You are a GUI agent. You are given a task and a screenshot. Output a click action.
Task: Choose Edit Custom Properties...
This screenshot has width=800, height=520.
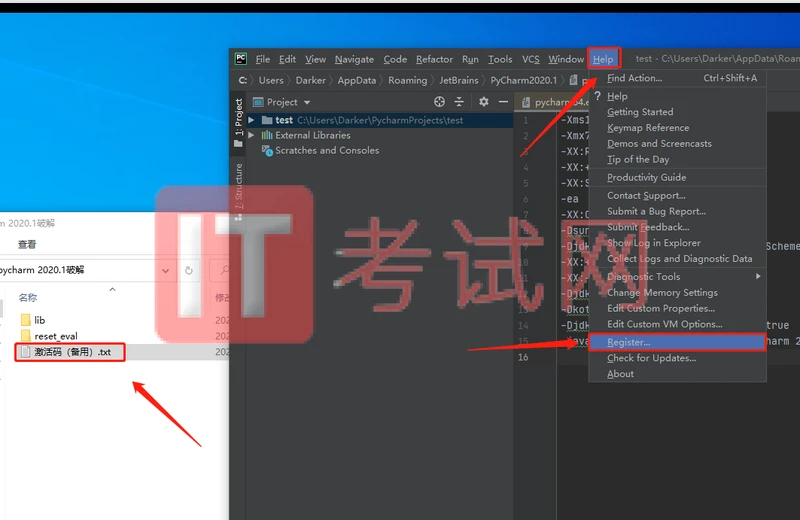[678, 308]
